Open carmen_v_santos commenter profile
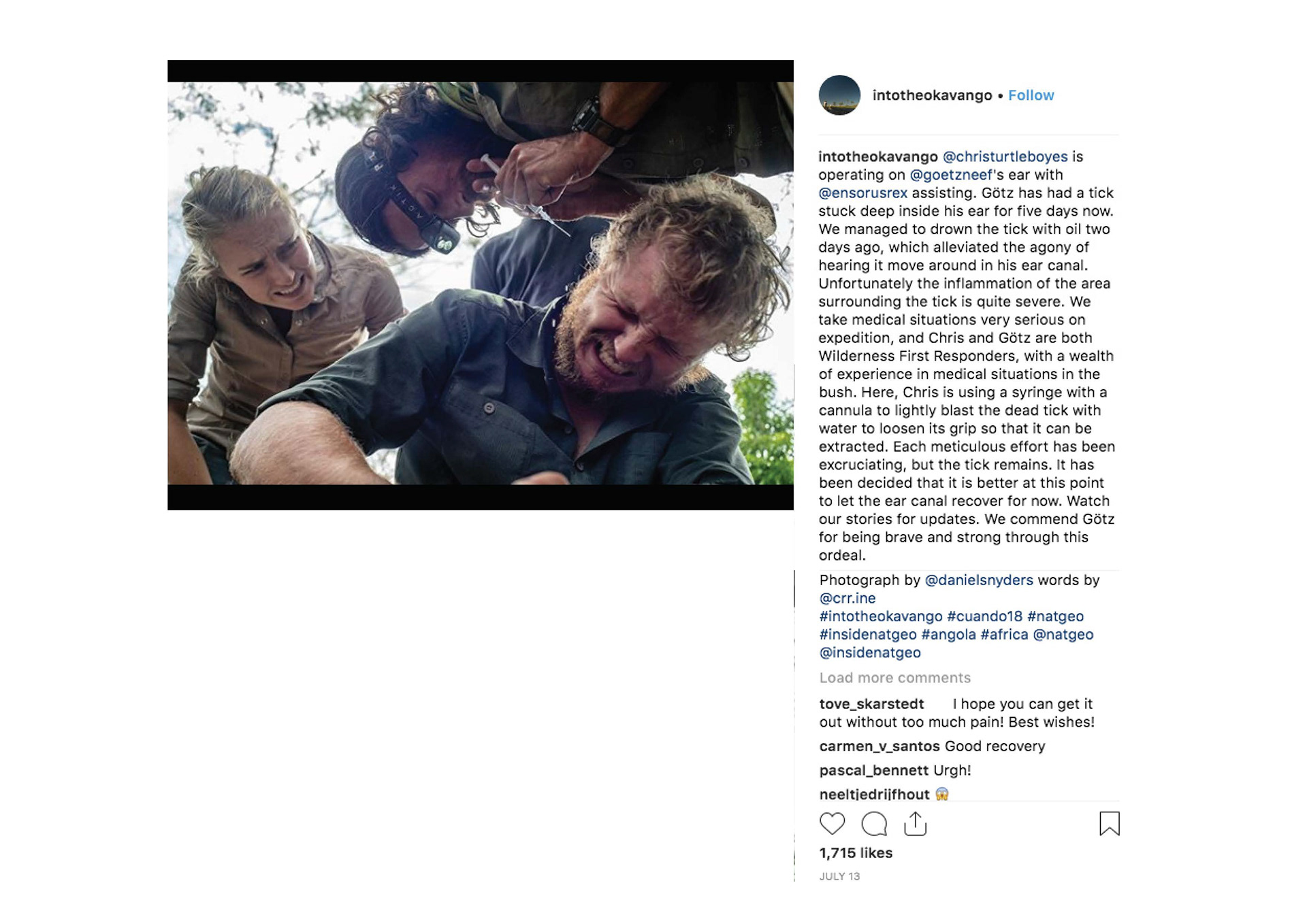 (880, 746)
